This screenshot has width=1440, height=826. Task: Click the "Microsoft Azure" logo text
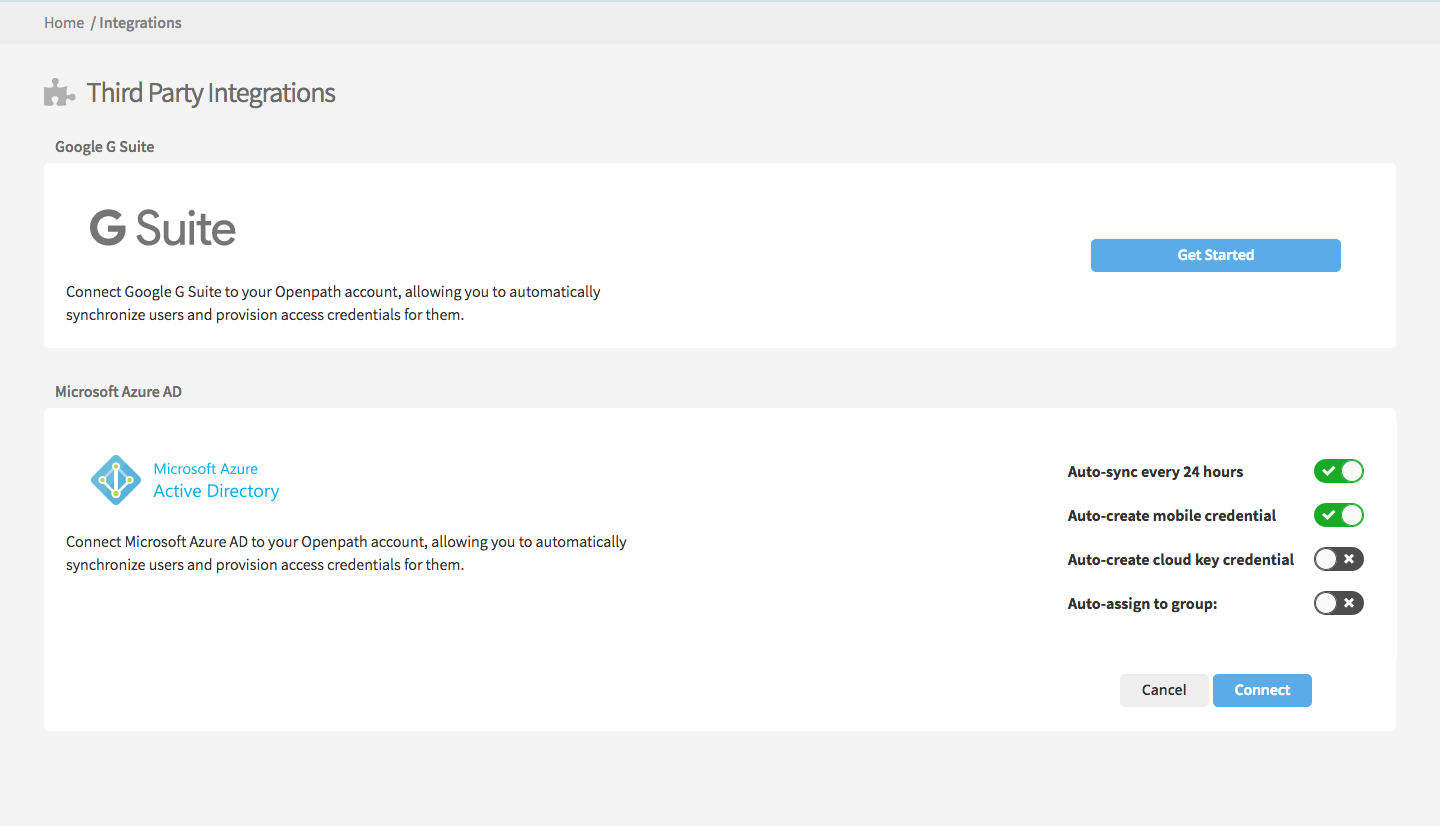tap(205, 468)
